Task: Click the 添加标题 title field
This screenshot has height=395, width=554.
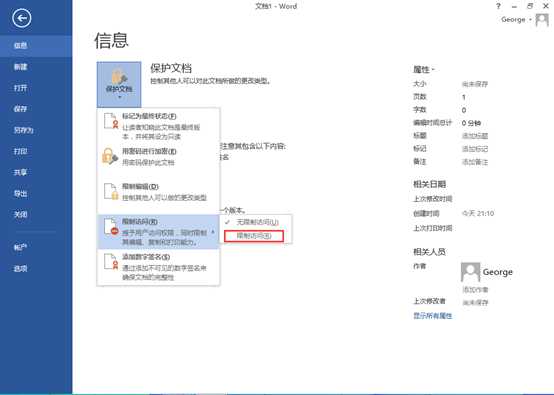Action: 475,136
